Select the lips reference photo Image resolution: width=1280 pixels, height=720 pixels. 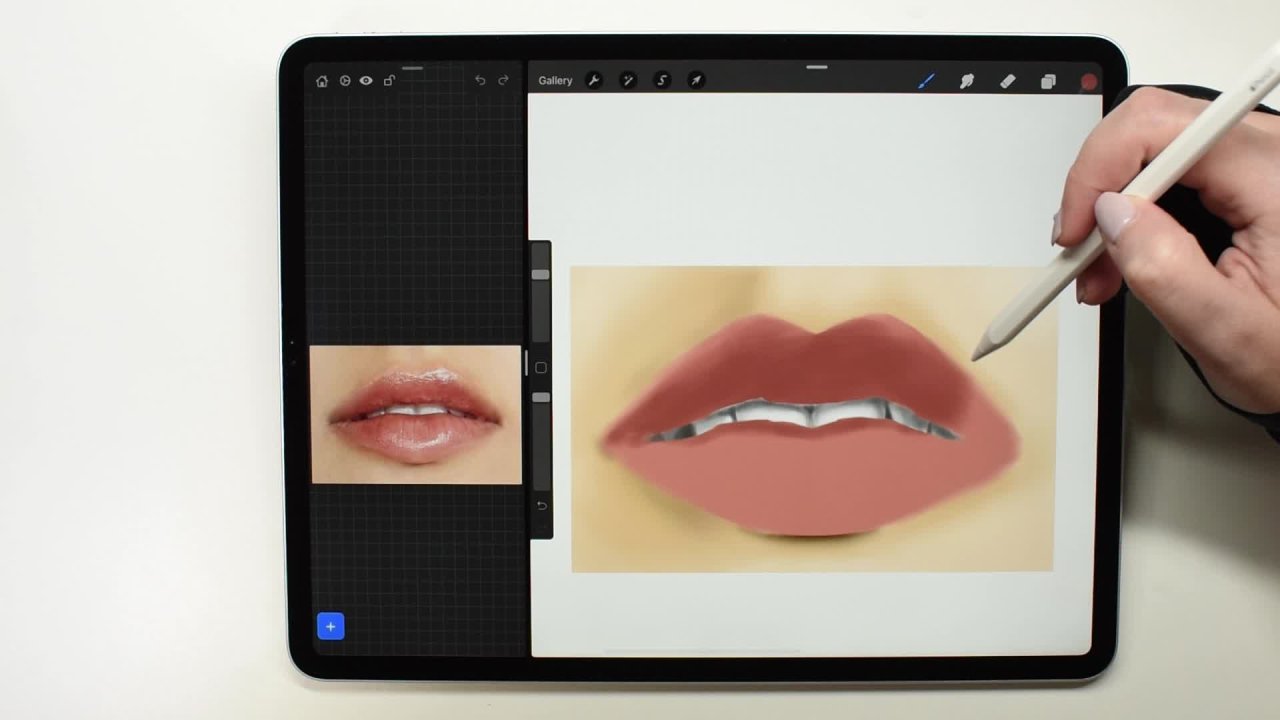(416, 415)
